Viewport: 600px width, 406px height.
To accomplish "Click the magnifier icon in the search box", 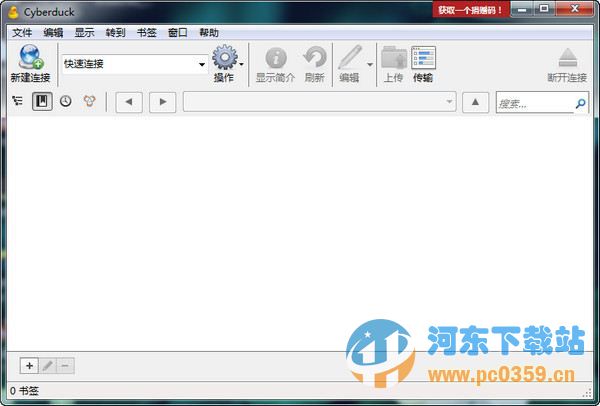I will [x=580, y=103].
